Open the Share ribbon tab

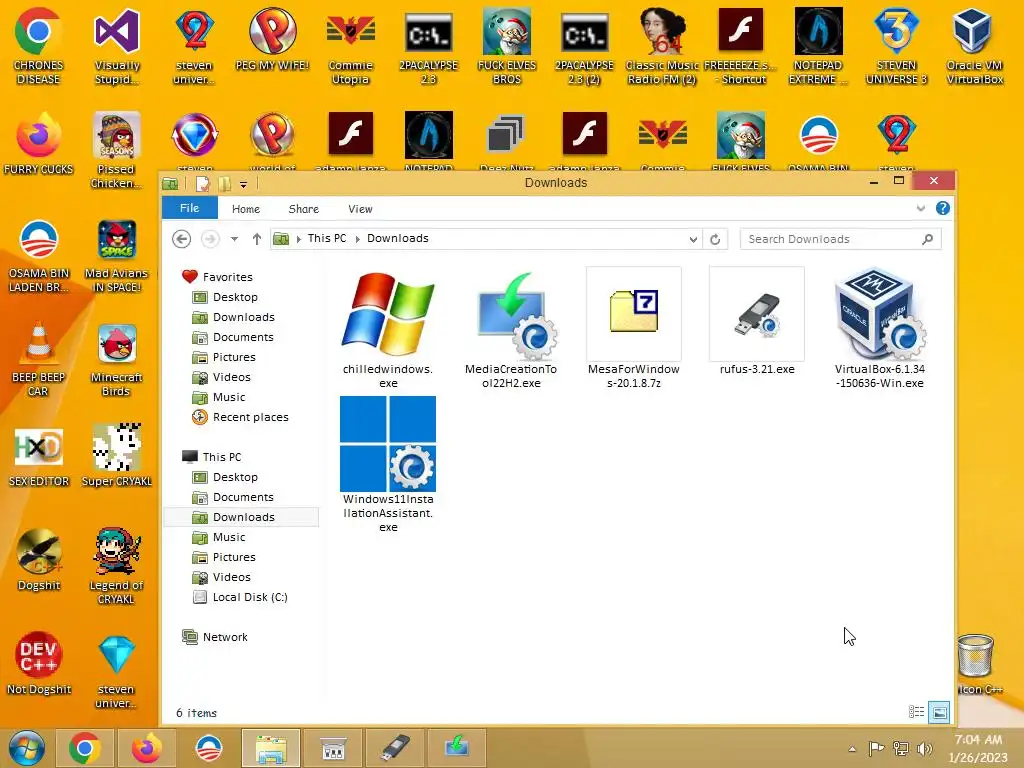pos(304,209)
